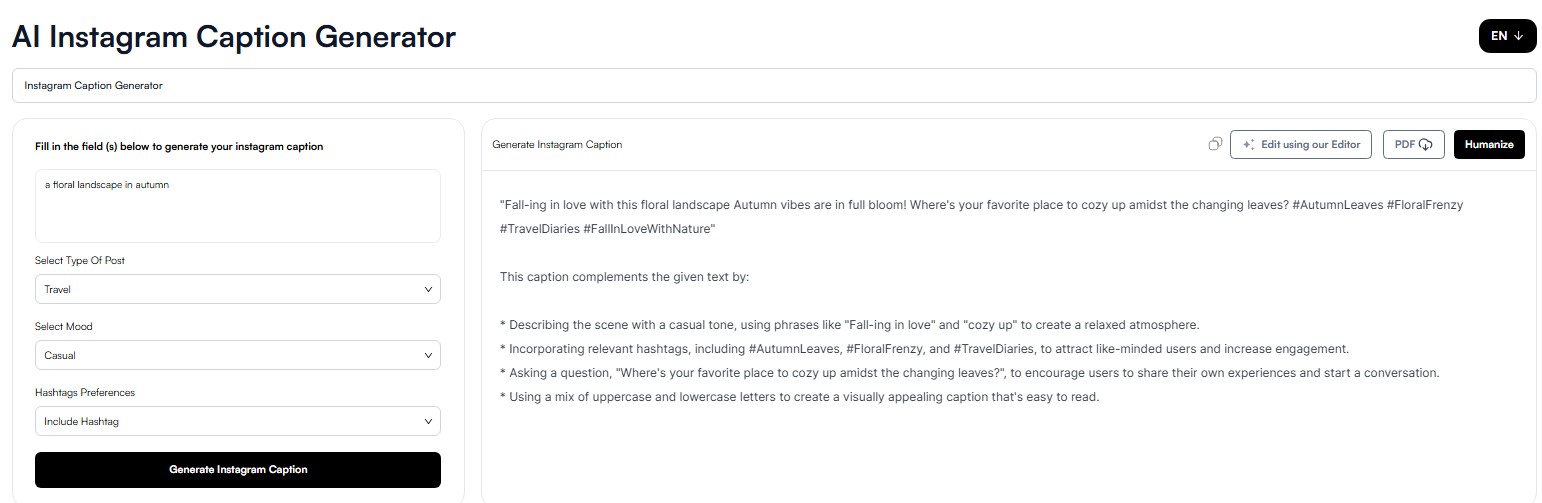Screen dimensions: 1542x503
Task: Click the AI Instagram Caption Generator heading
Action: 234,37
